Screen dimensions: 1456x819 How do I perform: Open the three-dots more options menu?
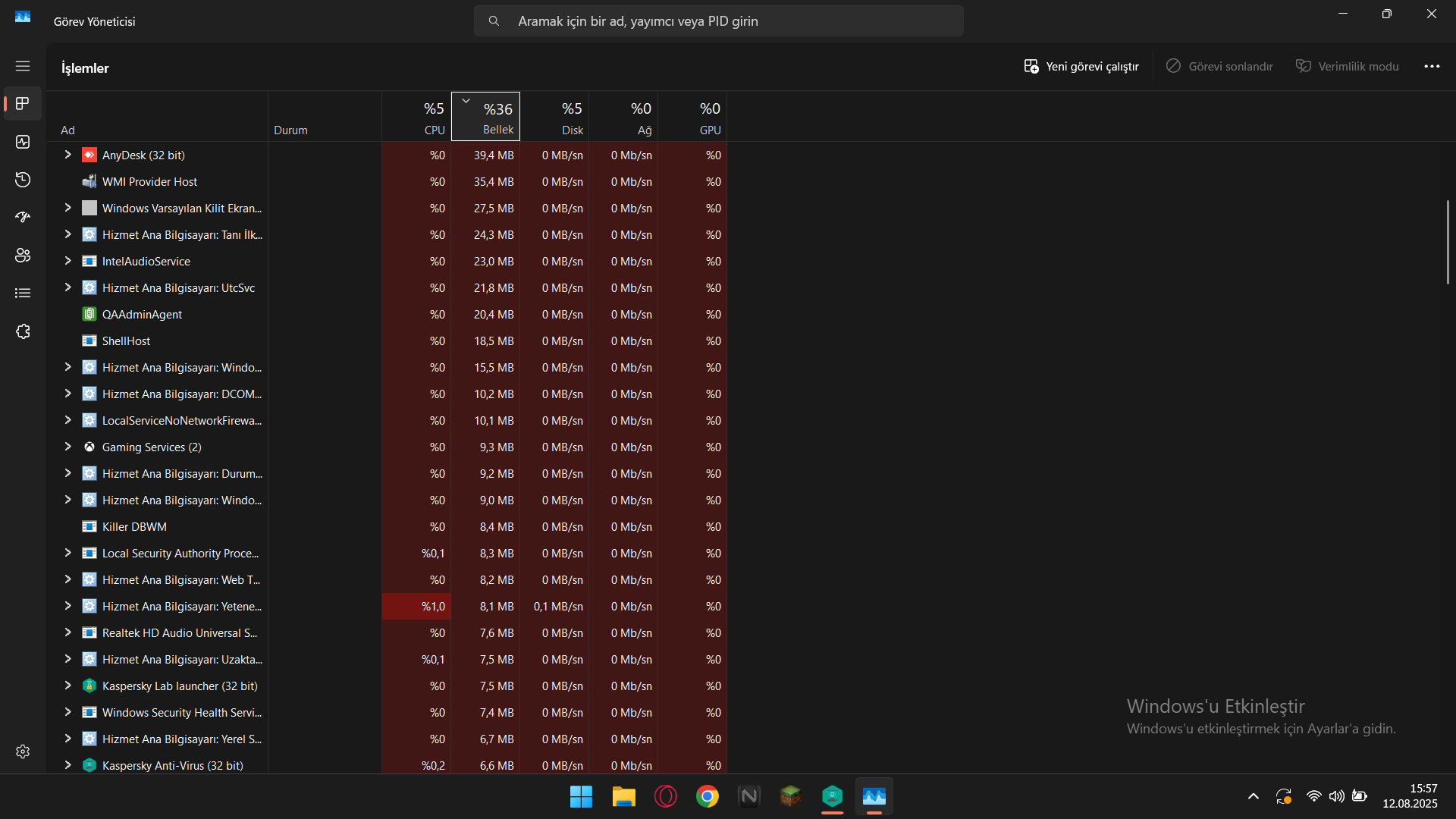click(1432, 67)
